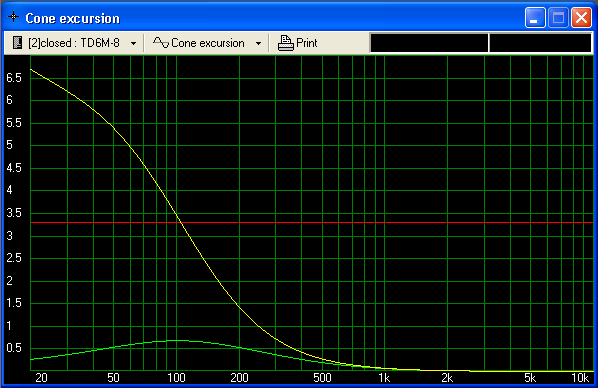Click the 5 label on vertical axis
The image size is (598, 388).
[10, 145]
